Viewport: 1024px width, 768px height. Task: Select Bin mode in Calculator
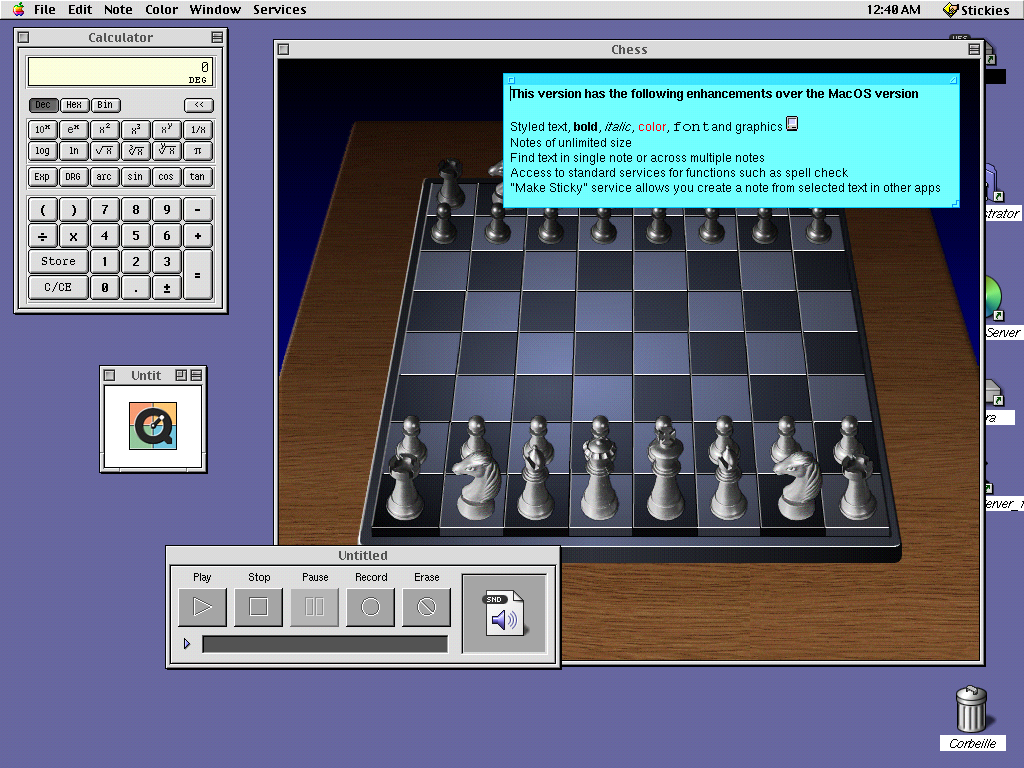point(105,104)
